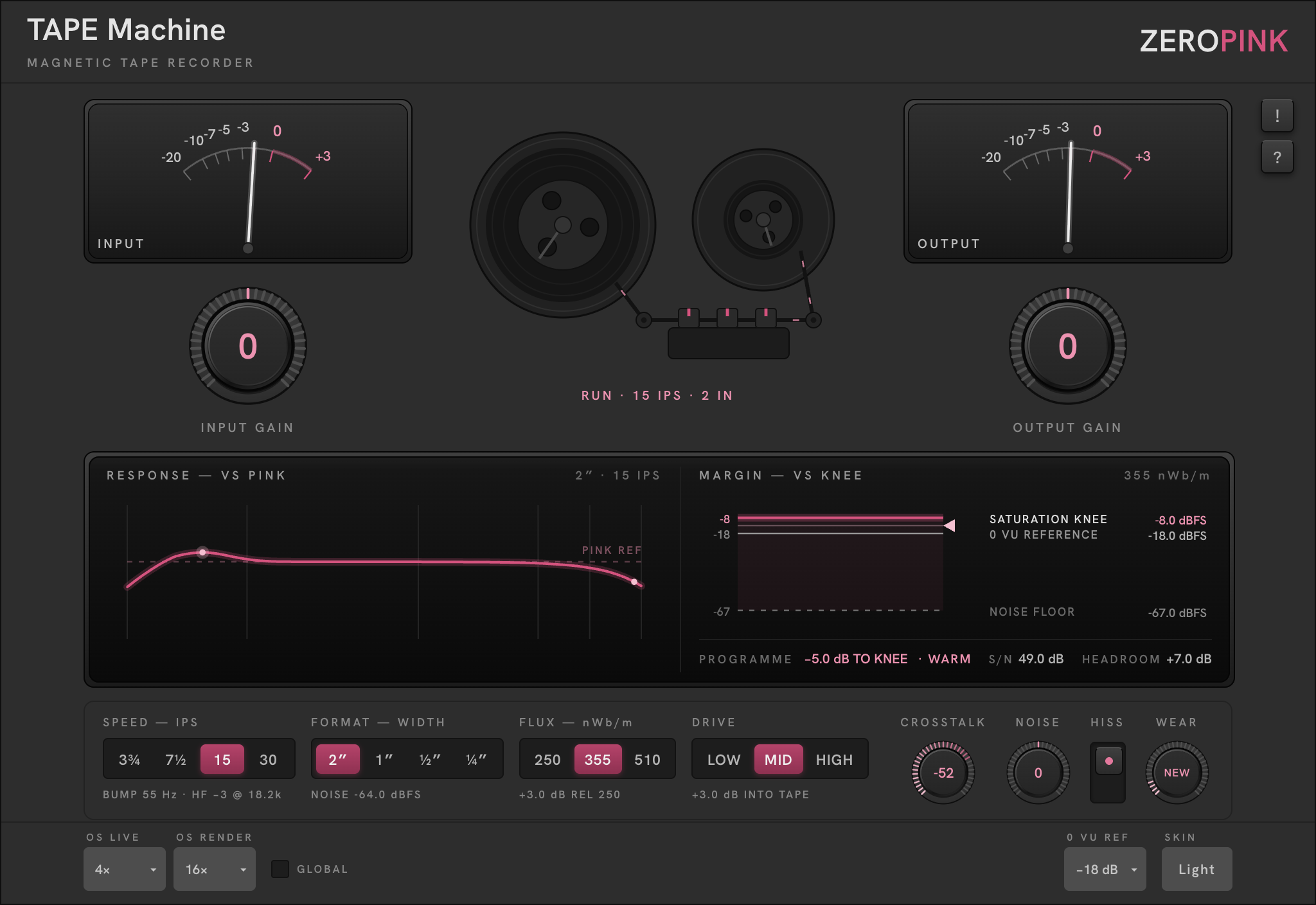The height and width of the screenshot is (905, 1316).
Task: Open the 0 VU Ref -18 dB dropdown
Action: click(x=1105, y=869)
